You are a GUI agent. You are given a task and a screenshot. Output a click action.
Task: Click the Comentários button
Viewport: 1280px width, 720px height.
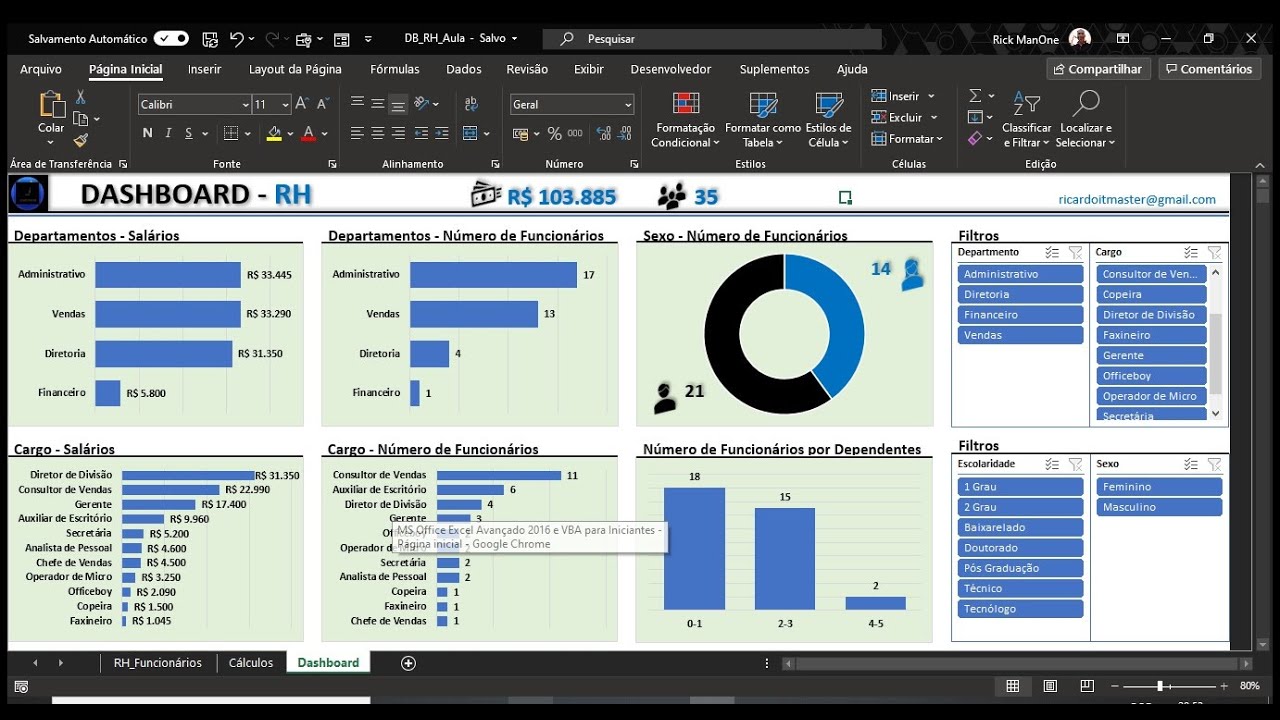tap(1209, 69)
